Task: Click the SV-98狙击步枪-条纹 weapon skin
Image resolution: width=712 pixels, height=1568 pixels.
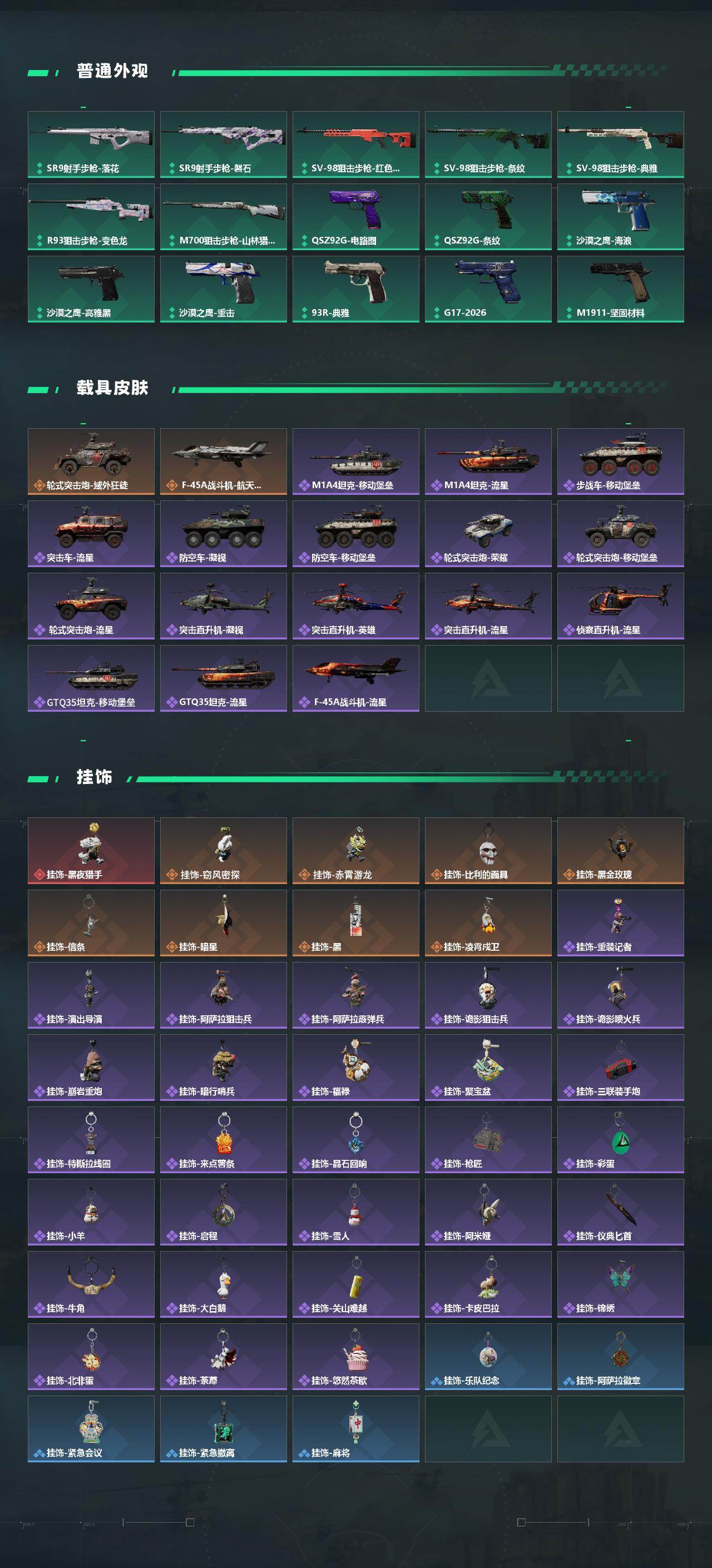Action: (488, 144)
